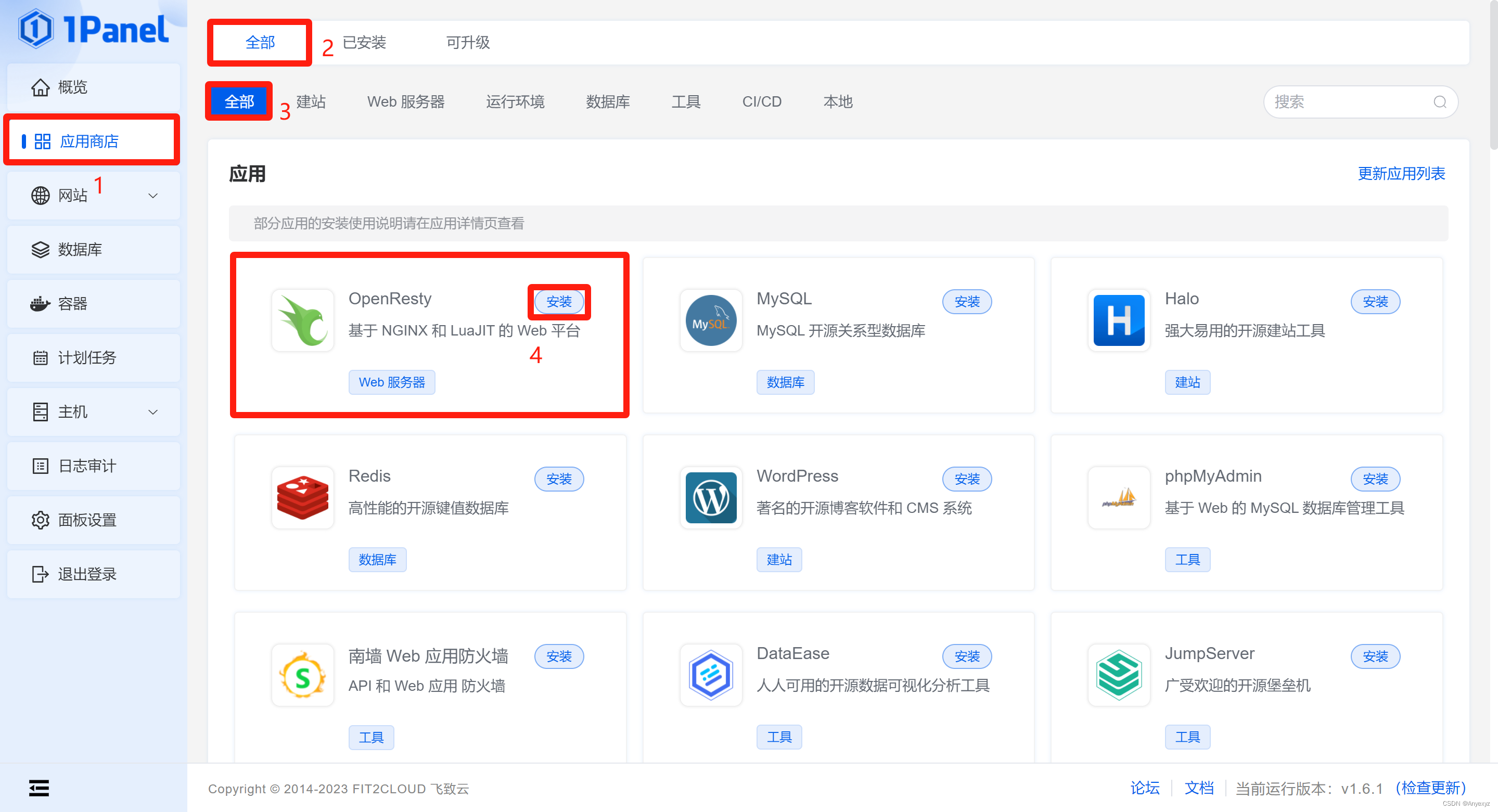
Task: Click MySQL's 数据库 tag
Action: point(785,382)
